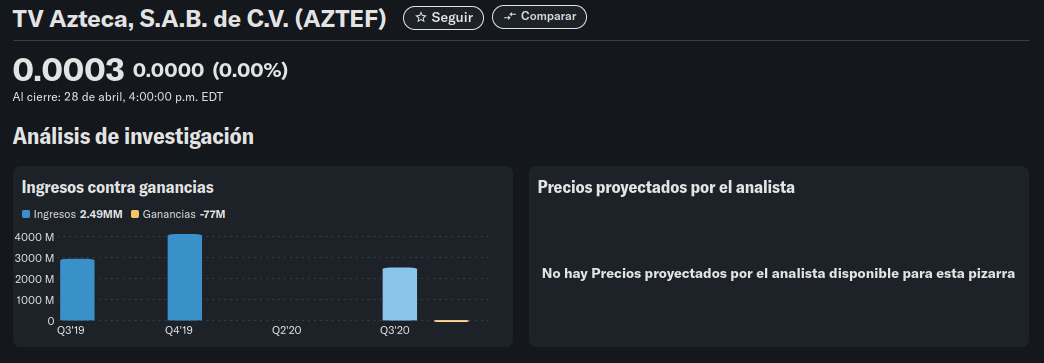This screenshot has width=1044, height=363.
Task: Select the Q4'19 revenue bar
Action: point(184,277)
